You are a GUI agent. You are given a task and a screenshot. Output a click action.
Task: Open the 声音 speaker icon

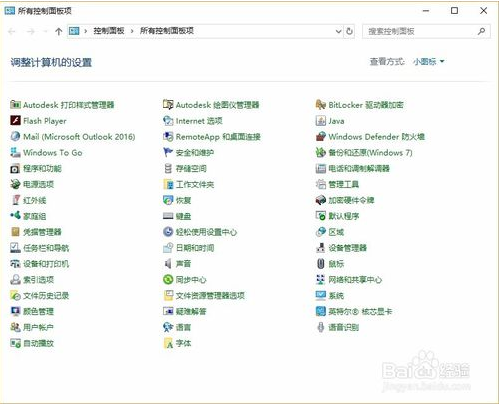168,264
